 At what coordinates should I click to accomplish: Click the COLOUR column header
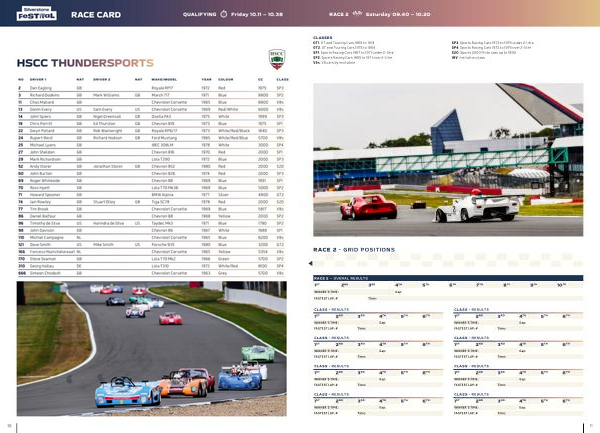tap(225, 80)
